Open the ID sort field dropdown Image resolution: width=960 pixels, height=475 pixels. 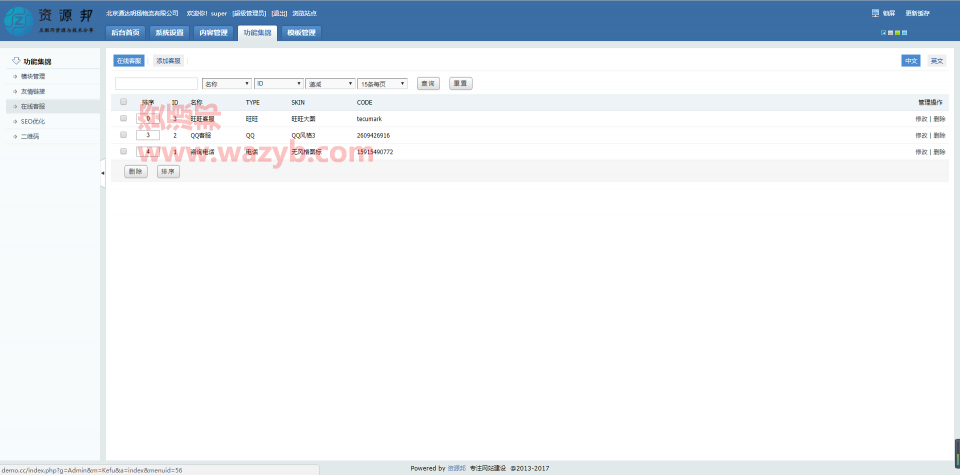(x=279, y=84)
